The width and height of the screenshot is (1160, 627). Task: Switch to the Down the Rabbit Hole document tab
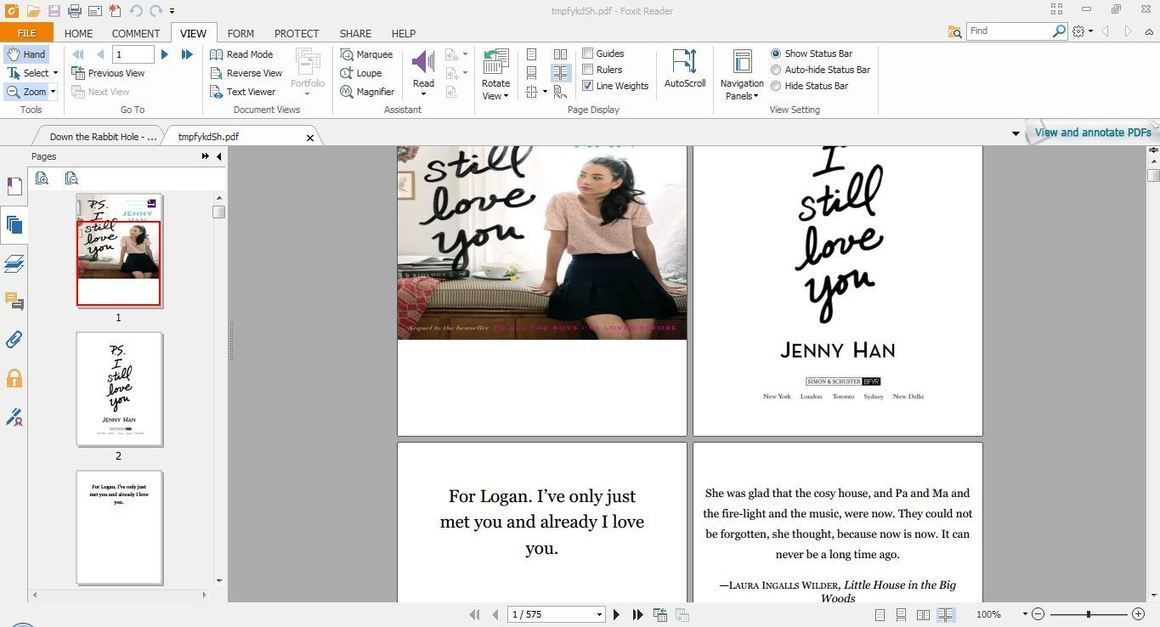click(x=105, y=136)
